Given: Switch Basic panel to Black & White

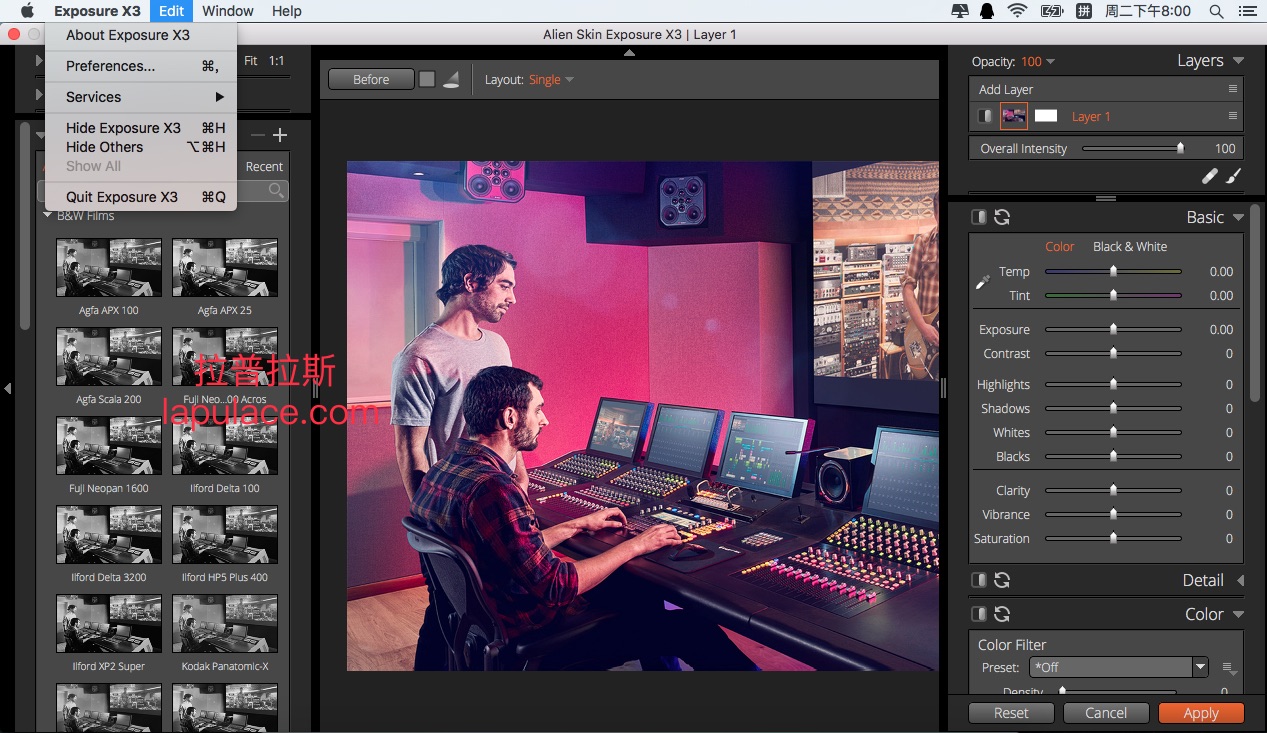Looking at the screenshot, I should point(1130,246).
